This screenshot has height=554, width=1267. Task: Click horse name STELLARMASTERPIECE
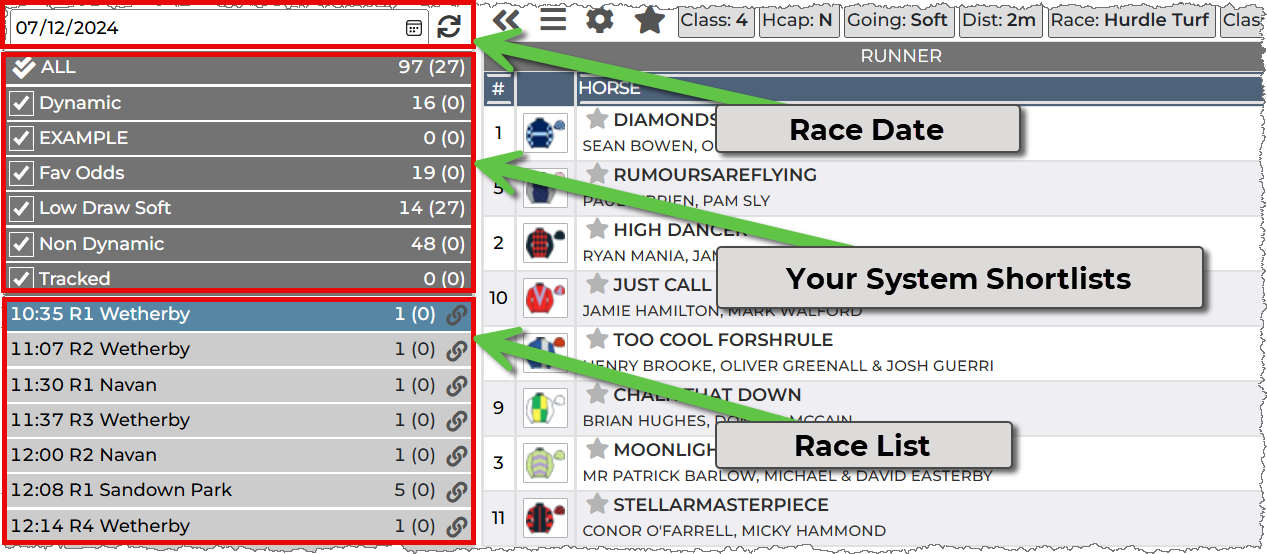coord(721,505)
